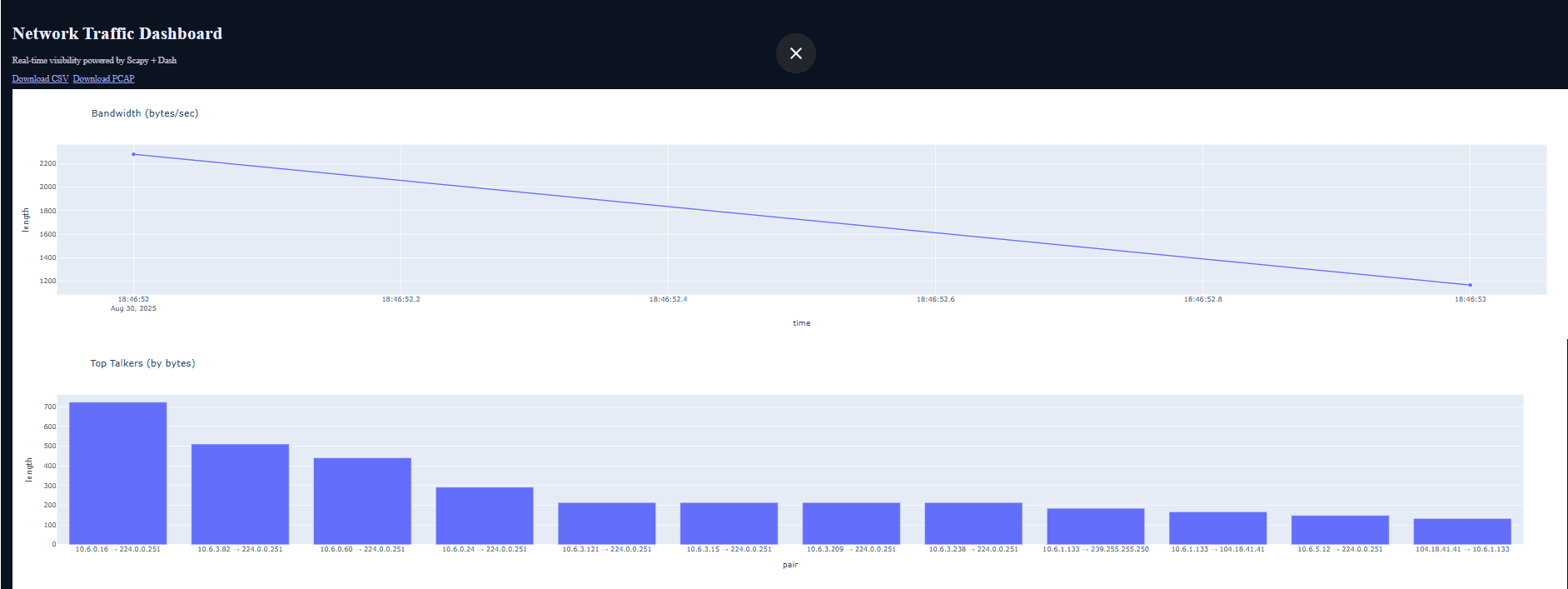Click the 18:46:52.8 time axis label
The image size is (1568, 589).
click(1202, 299)
